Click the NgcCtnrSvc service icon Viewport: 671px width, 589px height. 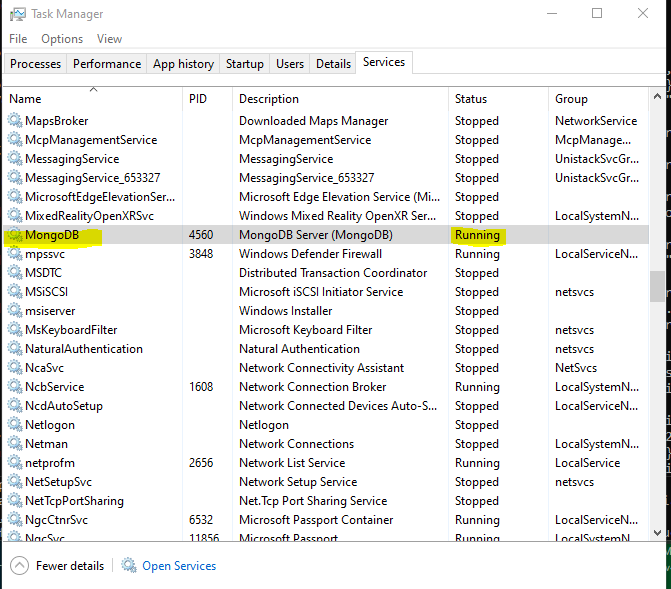[x=14, y=520]
